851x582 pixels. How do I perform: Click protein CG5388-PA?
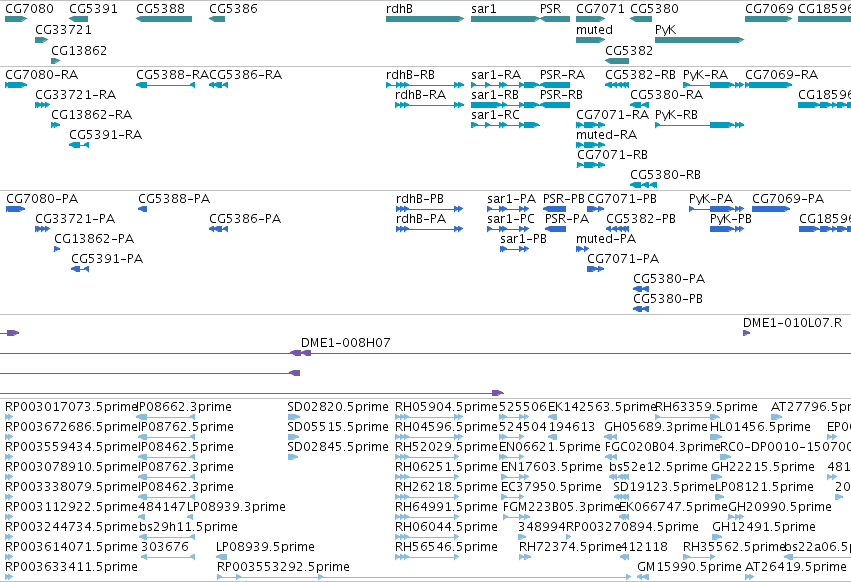(174, 199)
